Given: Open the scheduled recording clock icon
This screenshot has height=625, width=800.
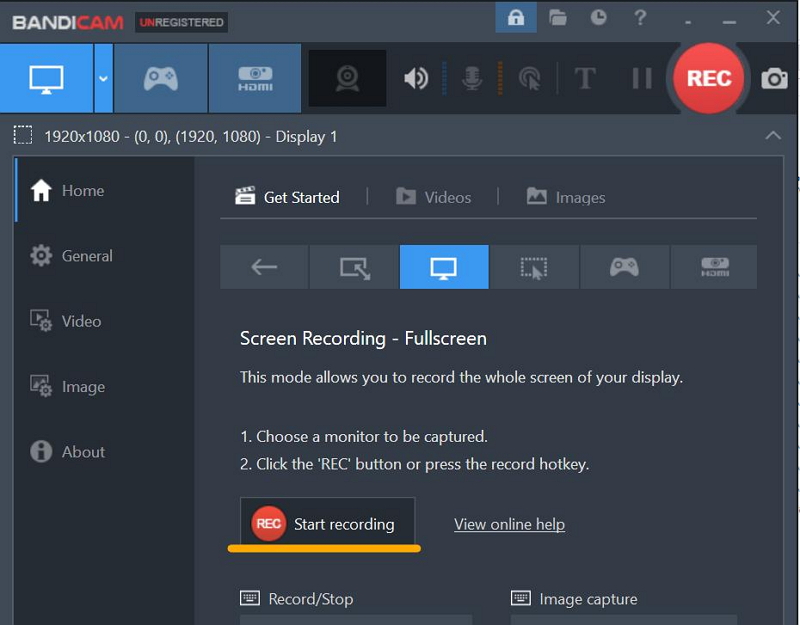Looking at the screenshot, I should click(598, 17).
